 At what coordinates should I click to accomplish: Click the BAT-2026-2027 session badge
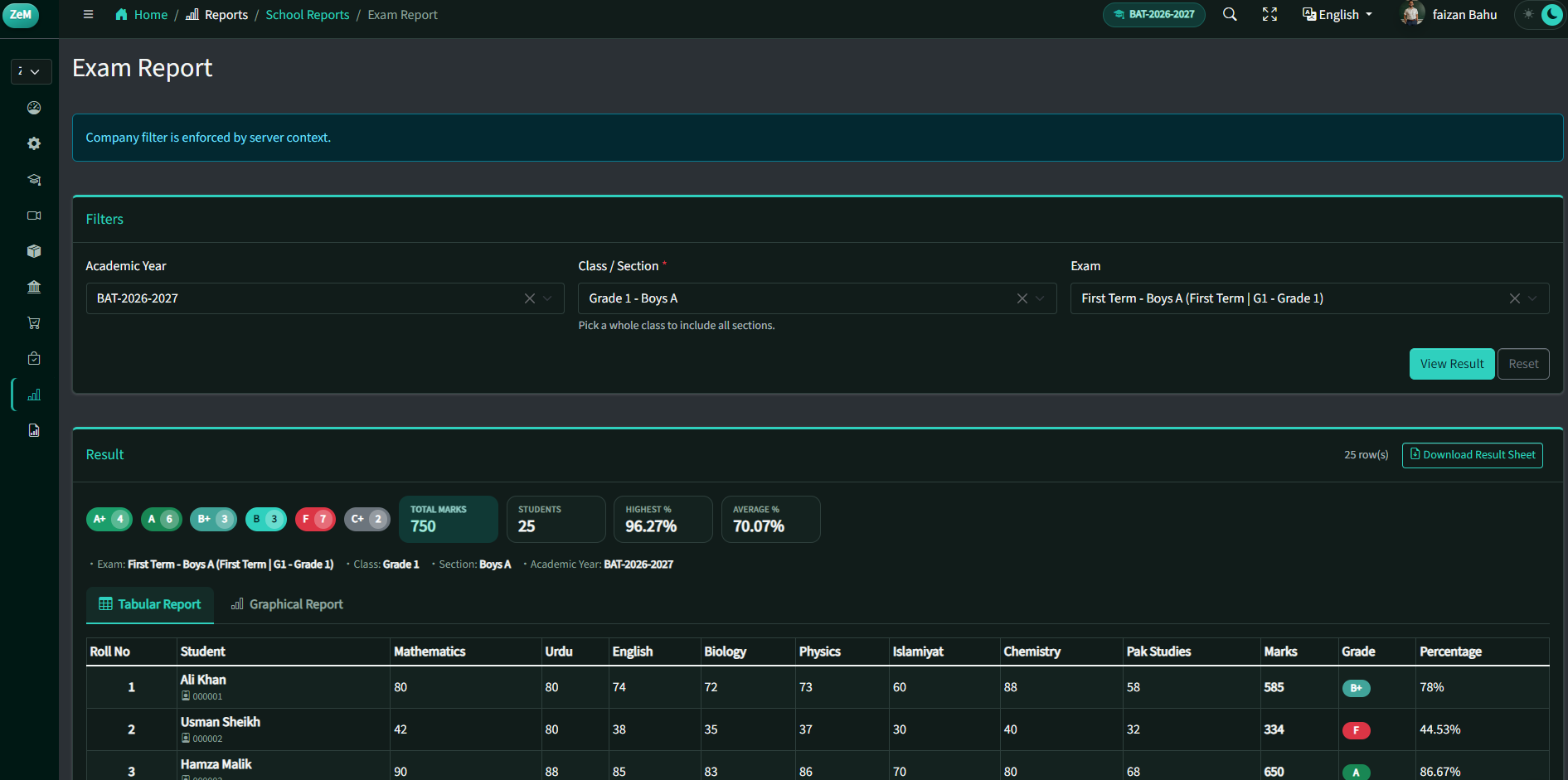tap(1153, 15)
